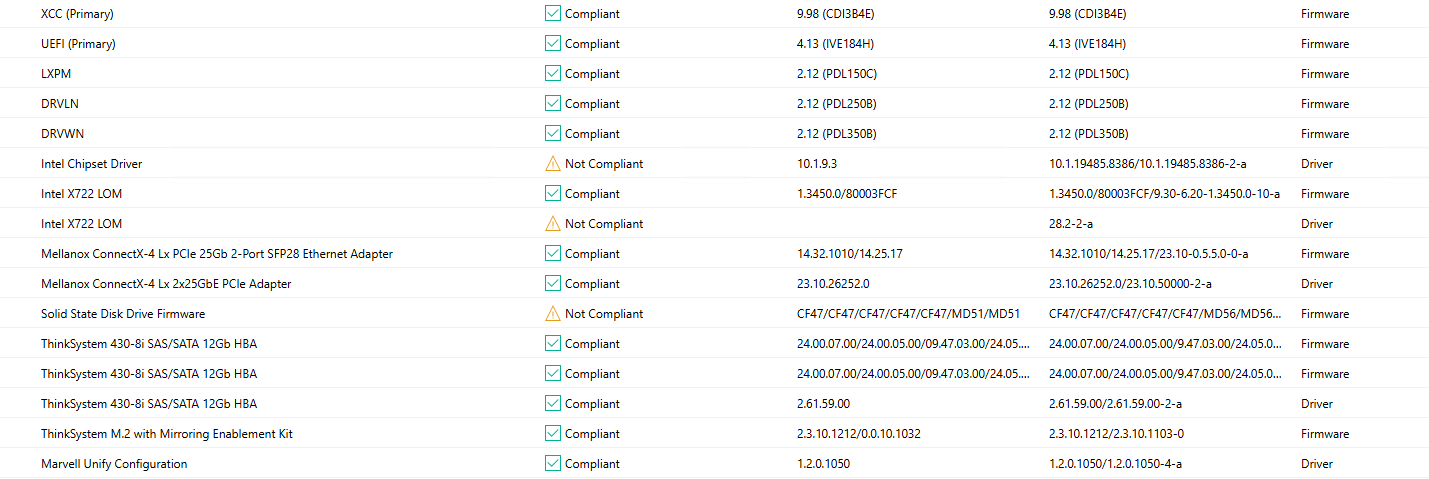The height and width of the screenshot is (479, 1429).
Task: Click the Driver type label for Marvell Unify Configuration
Action: click(1316, 464)
